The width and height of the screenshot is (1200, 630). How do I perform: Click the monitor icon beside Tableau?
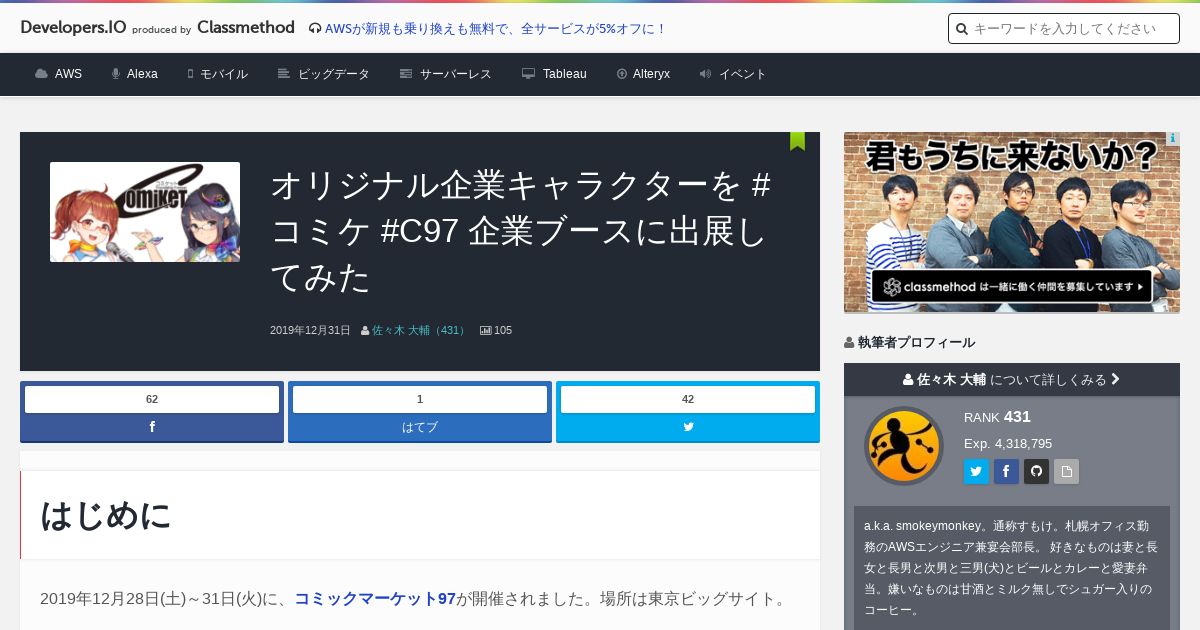(528, 74)
